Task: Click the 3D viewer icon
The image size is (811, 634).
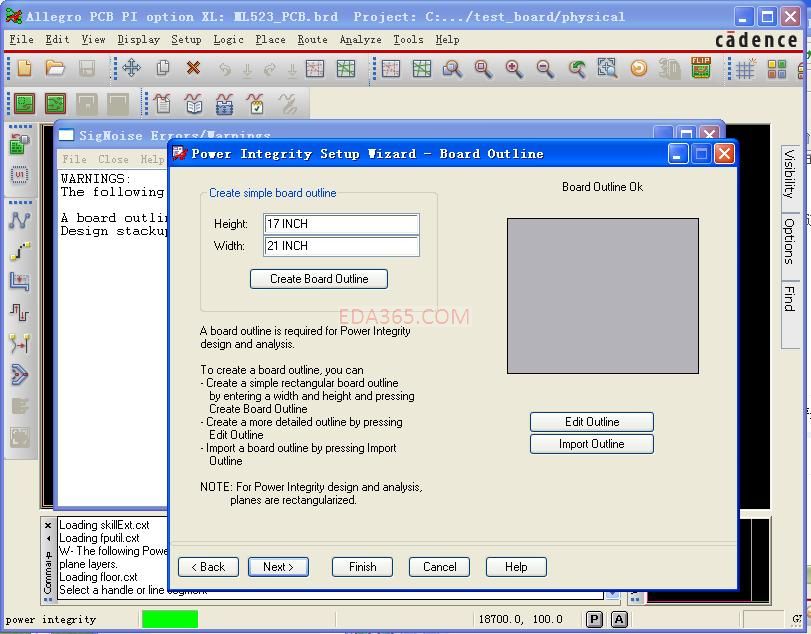Action: point(669,69)
